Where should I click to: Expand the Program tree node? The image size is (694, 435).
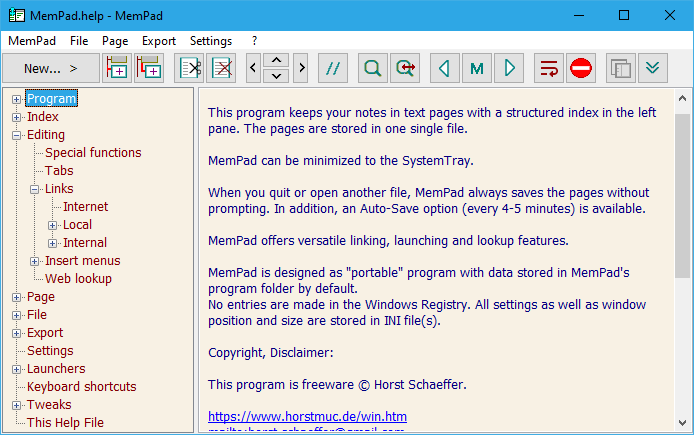point(16,99)
